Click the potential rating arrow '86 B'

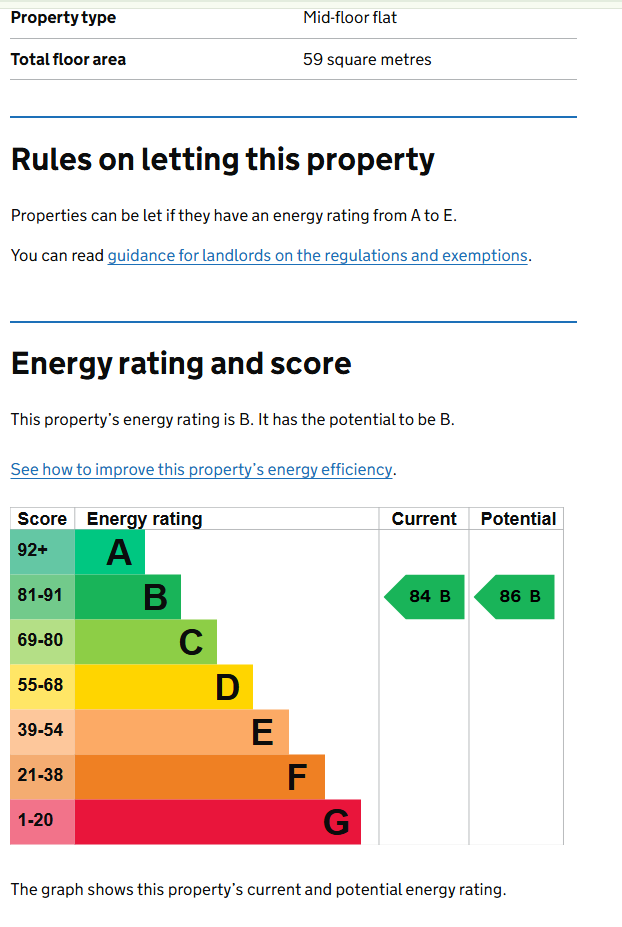(515, 597)
